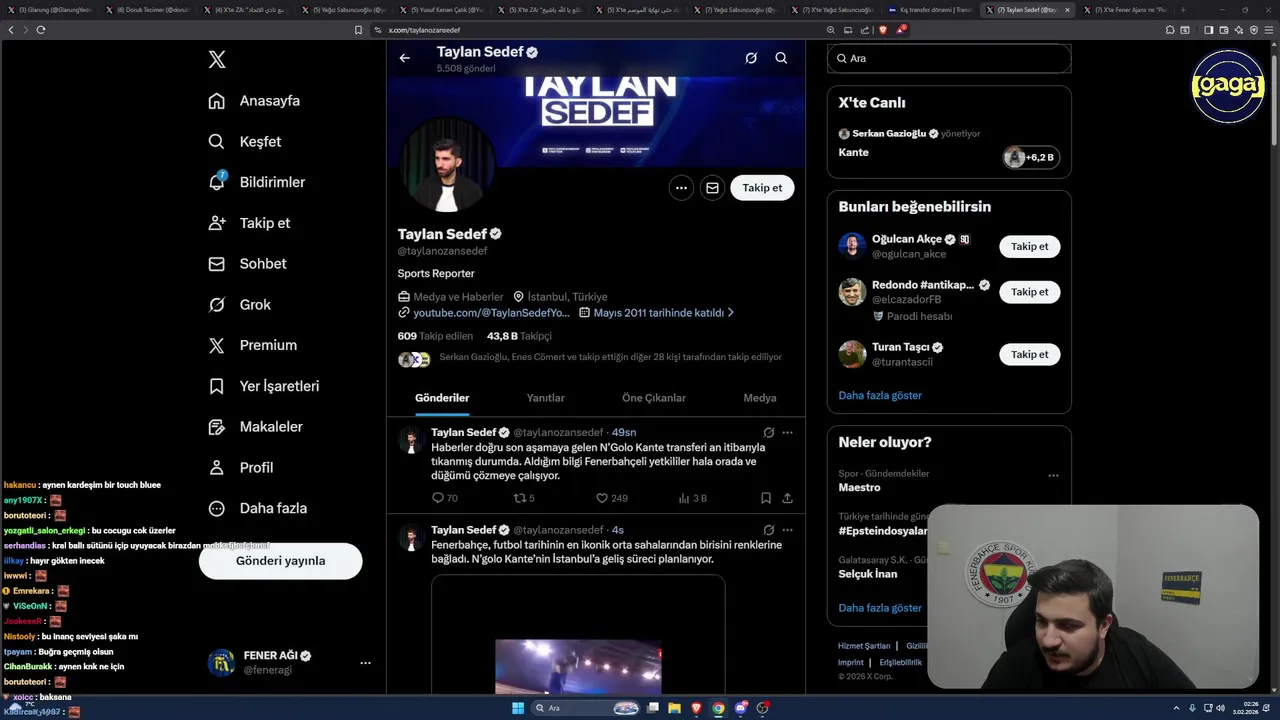Click search icon in profile header

[x=781, y=58]
